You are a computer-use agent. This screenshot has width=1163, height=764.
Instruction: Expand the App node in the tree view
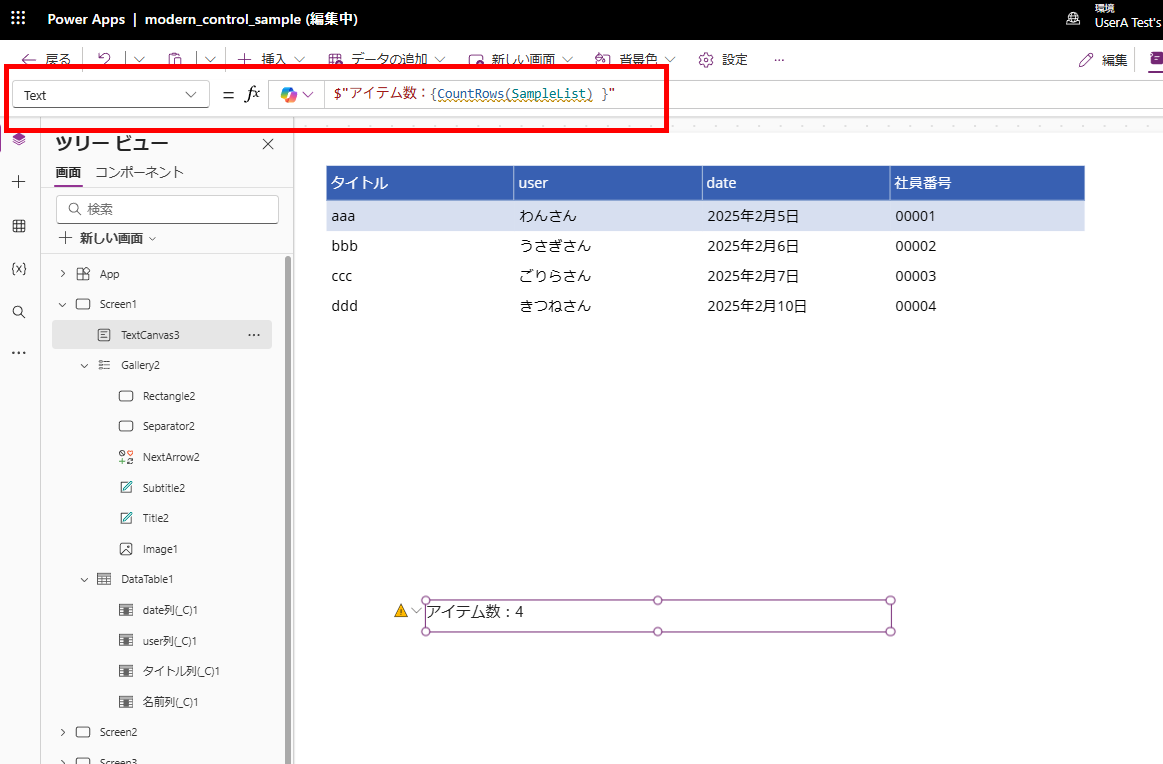(x=64, y=273)
